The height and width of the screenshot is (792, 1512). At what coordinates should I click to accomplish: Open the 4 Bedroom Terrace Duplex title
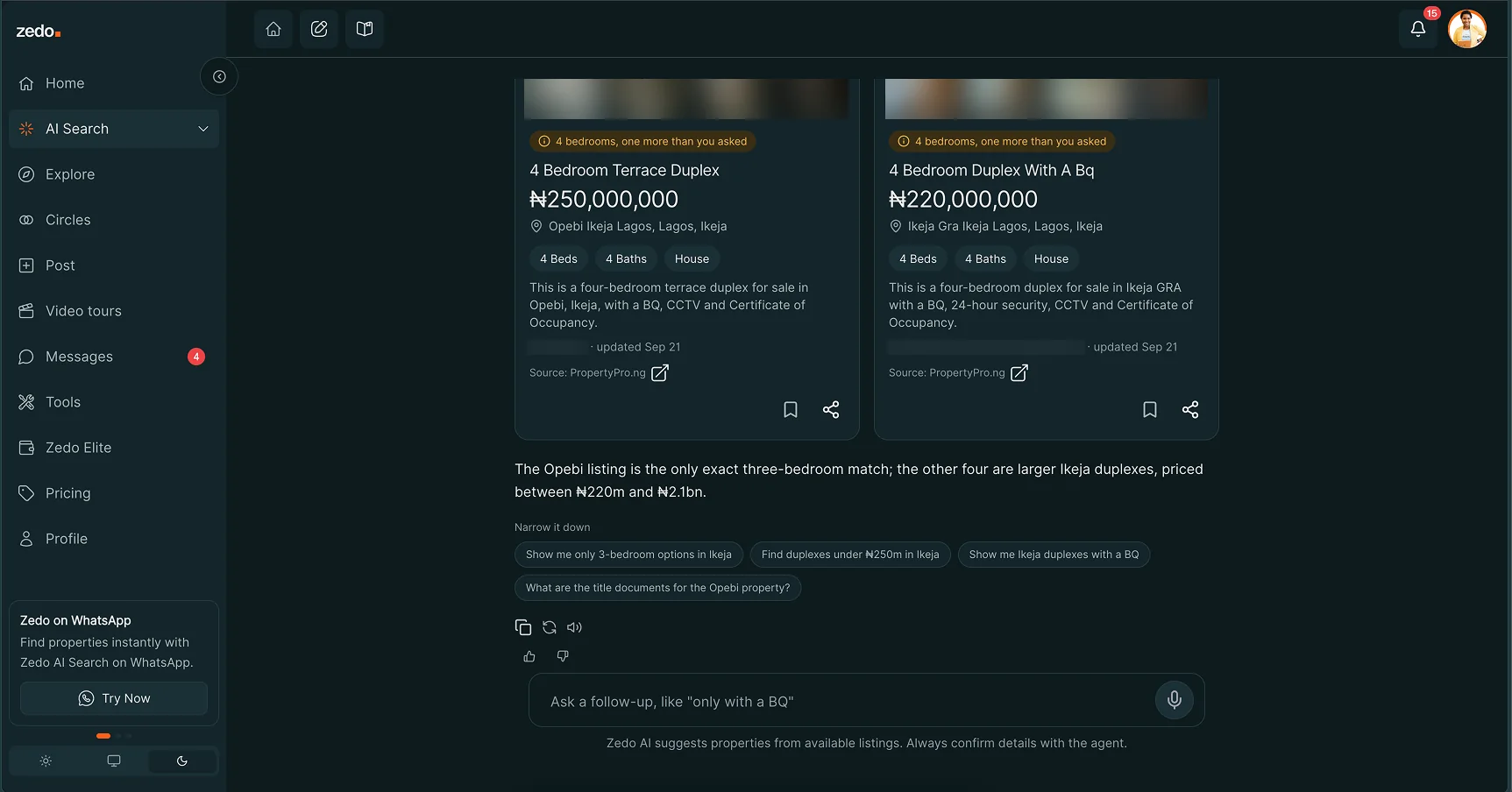[x=624, y=170]
